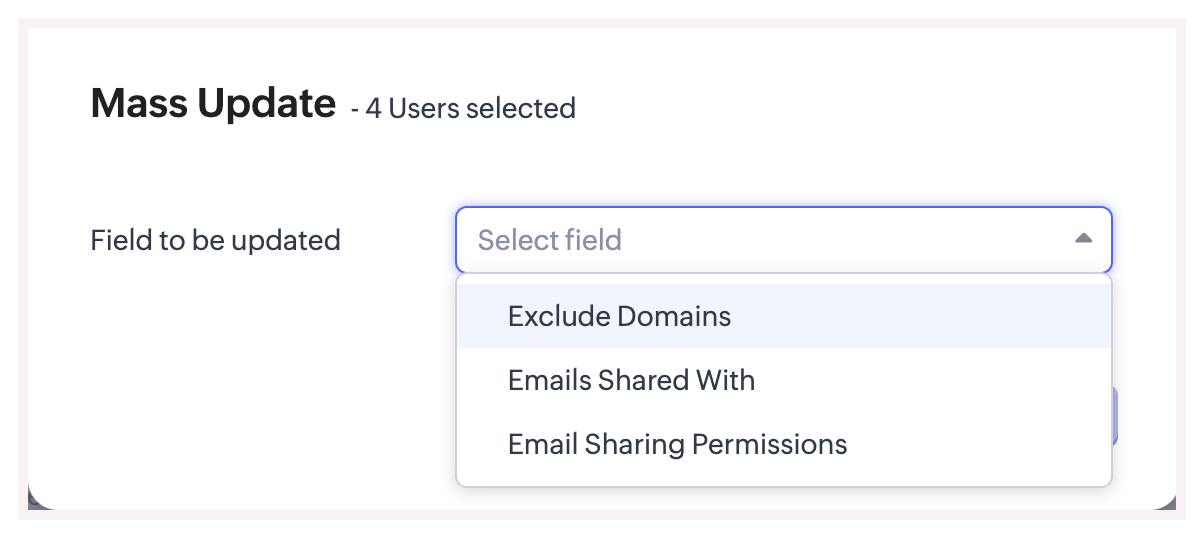1204x538 pixels.
Task: Click the users selected count beside Mass Update
Action: (x=470, y=108)
